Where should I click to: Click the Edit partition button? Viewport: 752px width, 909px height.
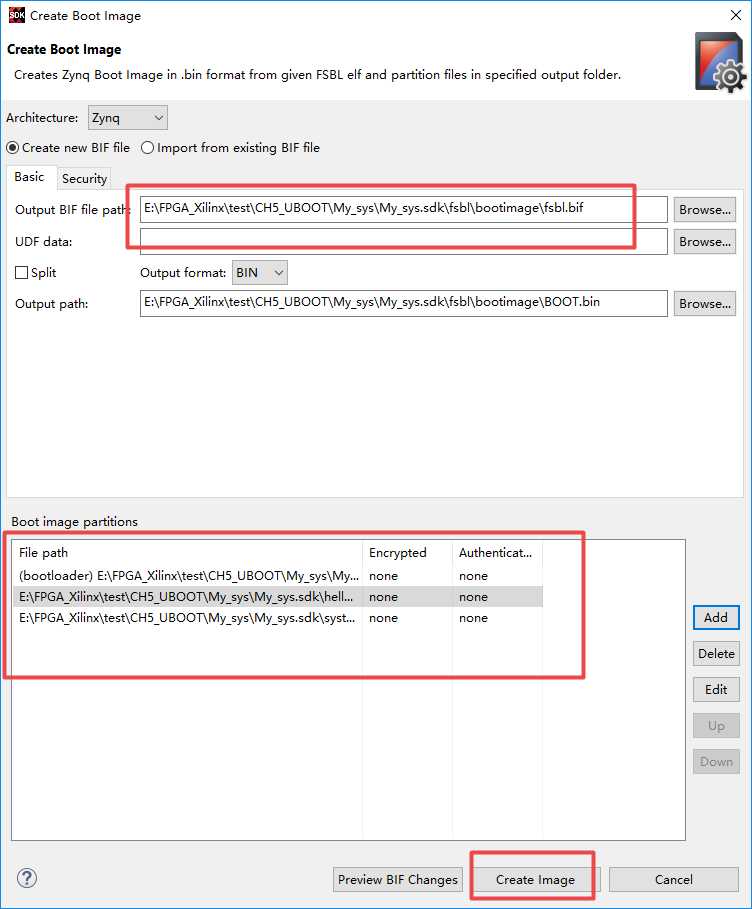tap(716, 689)
